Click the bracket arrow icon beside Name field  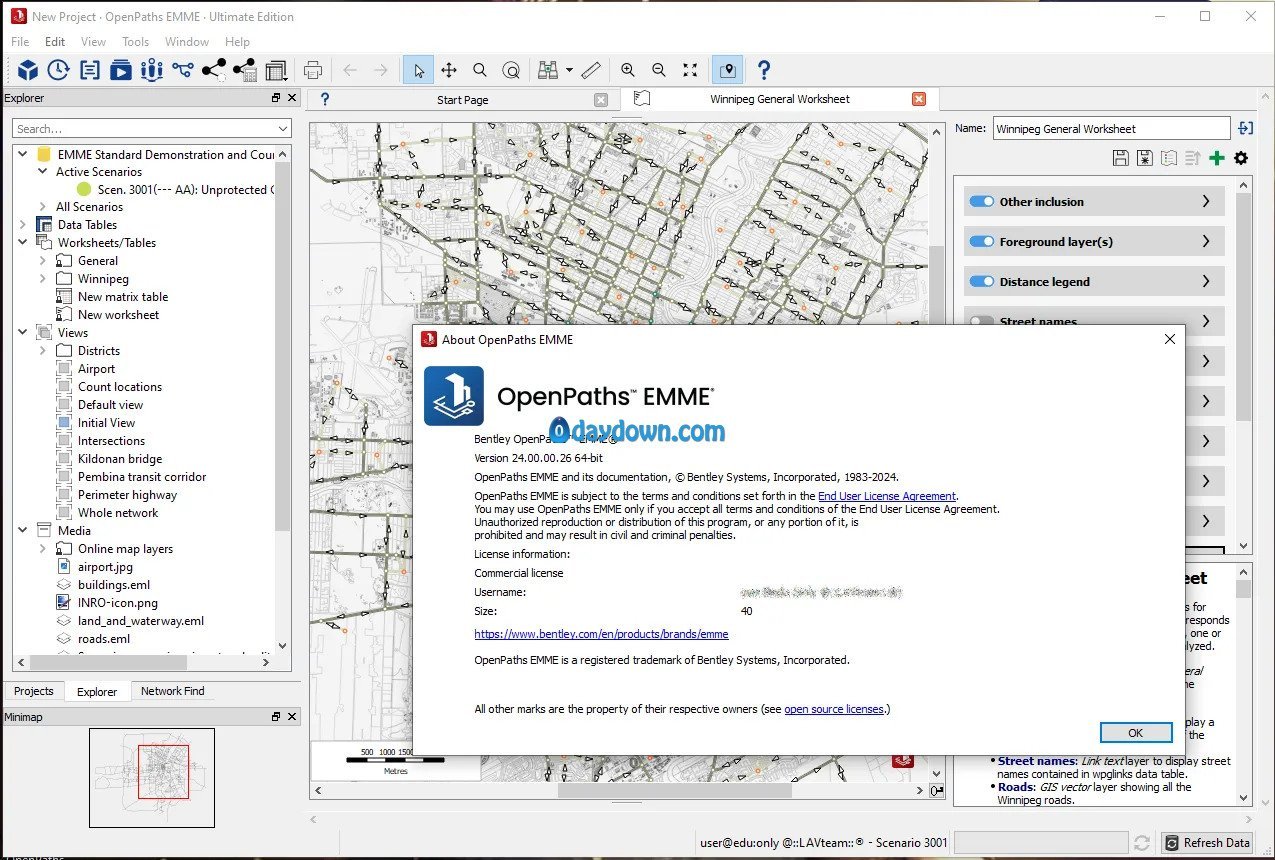tap(1245, 128)
